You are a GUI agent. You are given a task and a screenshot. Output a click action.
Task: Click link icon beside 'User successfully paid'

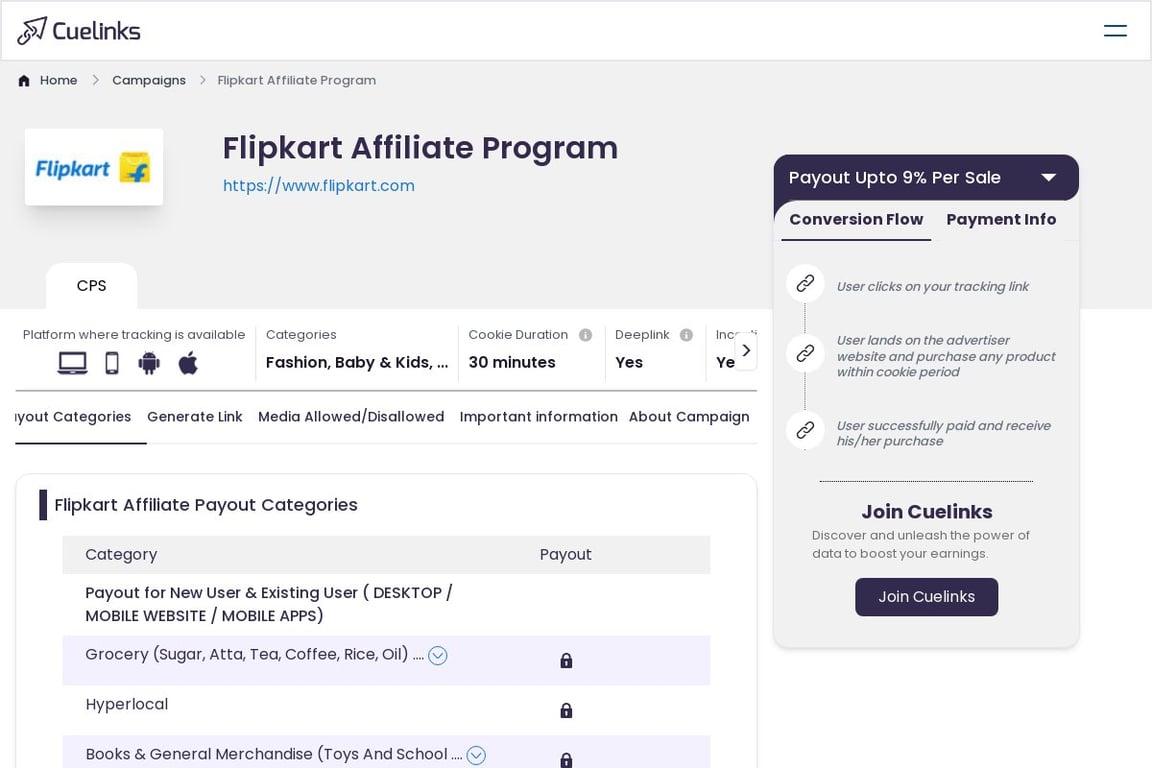805,430
